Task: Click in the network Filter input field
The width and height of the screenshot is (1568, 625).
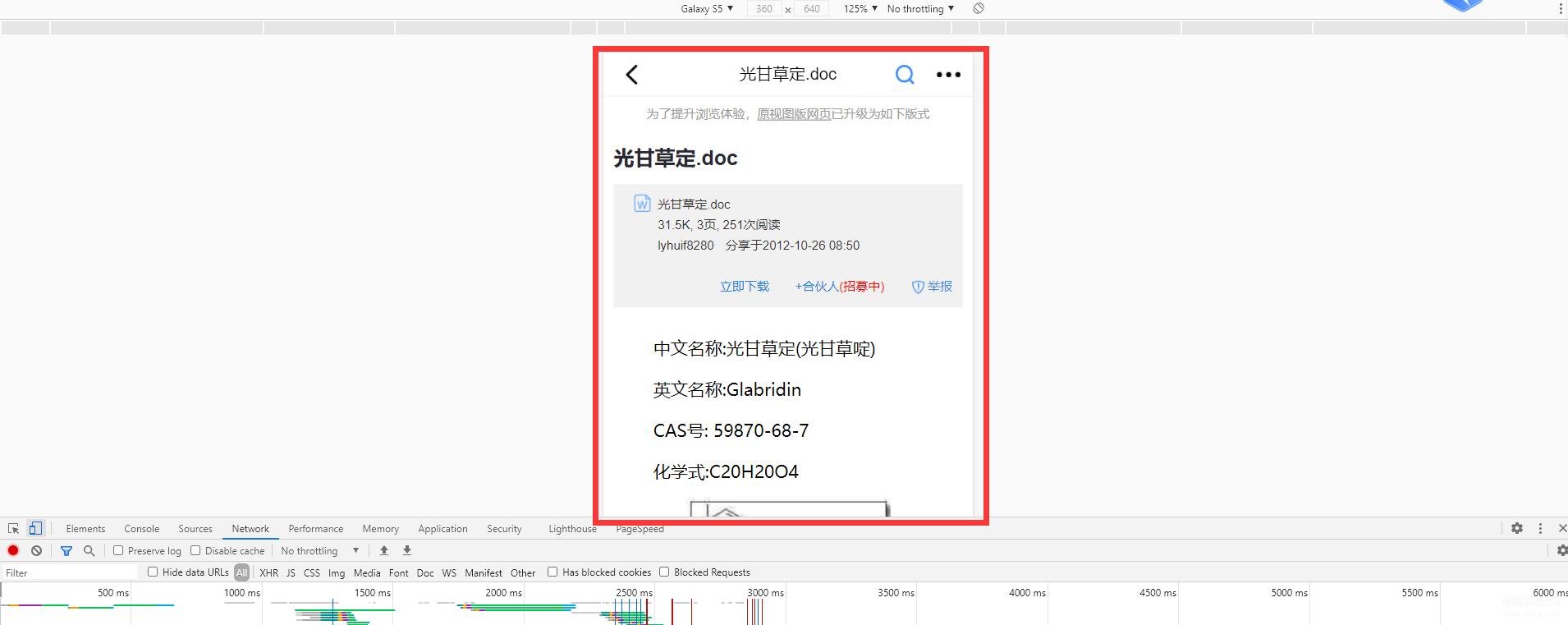Action: tap(70, 572)
